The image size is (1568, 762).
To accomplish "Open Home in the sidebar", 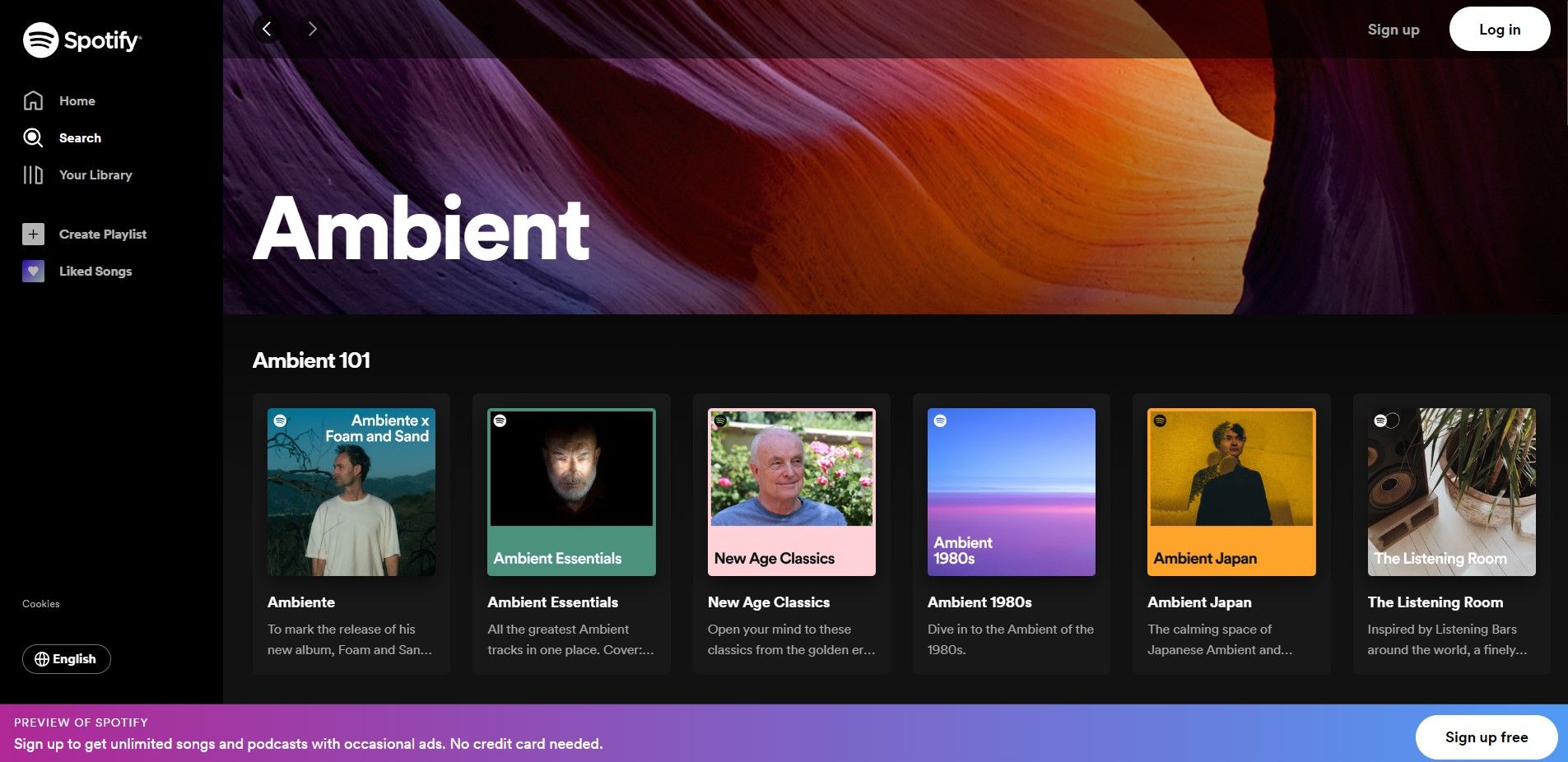I will click(x=77, y=101).
